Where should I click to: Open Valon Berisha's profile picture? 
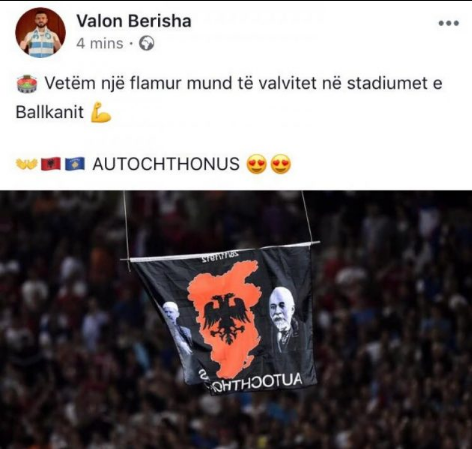pyautogui.click(x=40, y=32)
